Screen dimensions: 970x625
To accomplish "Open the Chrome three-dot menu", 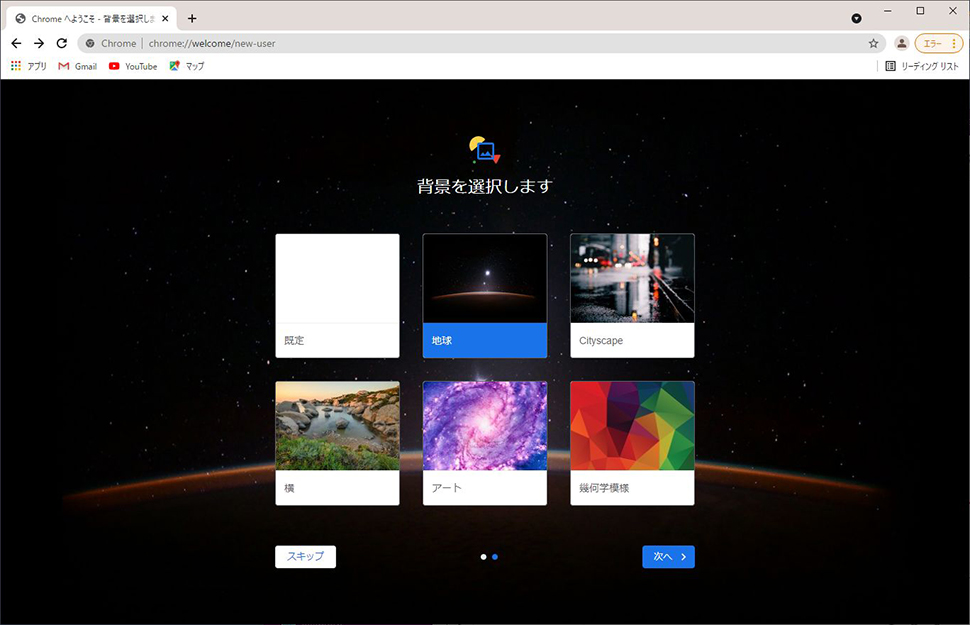I will point(954,43).
